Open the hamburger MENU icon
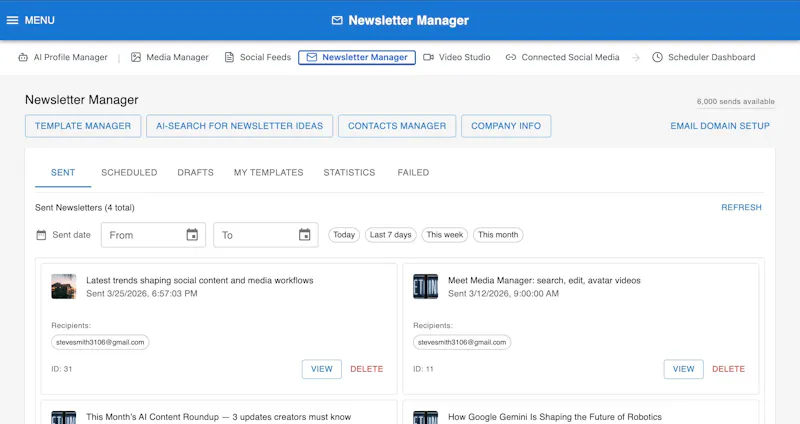800x424 pixels. click(x=12, y=20)
